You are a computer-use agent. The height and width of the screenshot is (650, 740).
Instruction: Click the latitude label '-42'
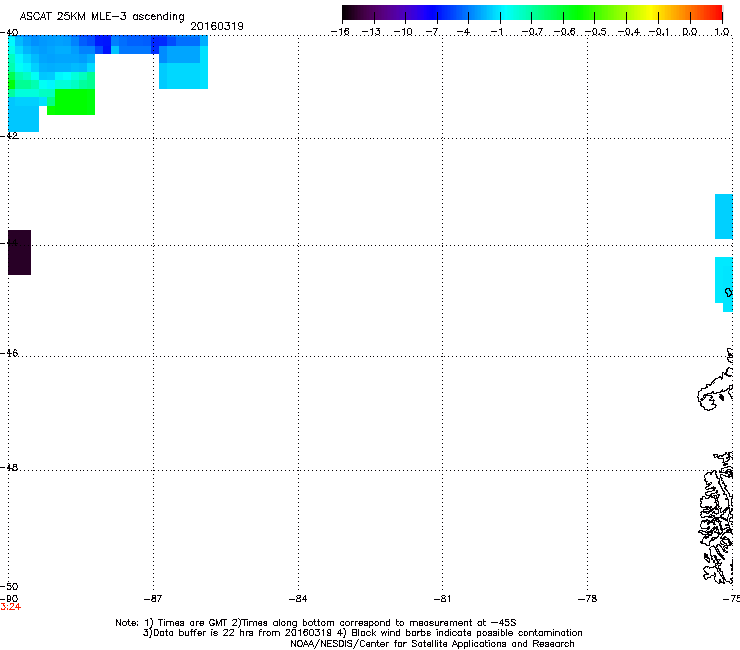pyautogui.click(x=9, y=135)
